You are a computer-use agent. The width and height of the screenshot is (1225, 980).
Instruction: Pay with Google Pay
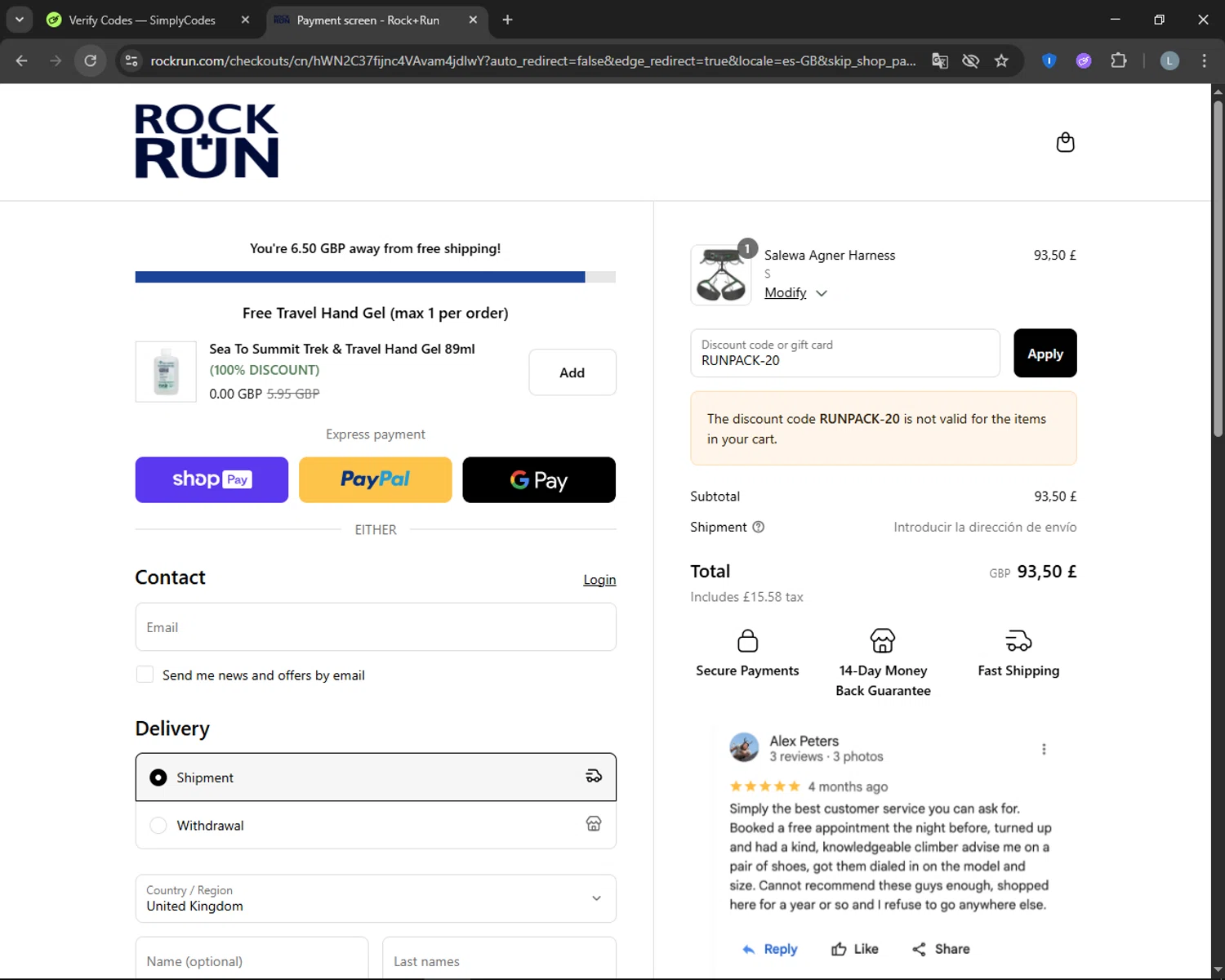pos(539,479)
